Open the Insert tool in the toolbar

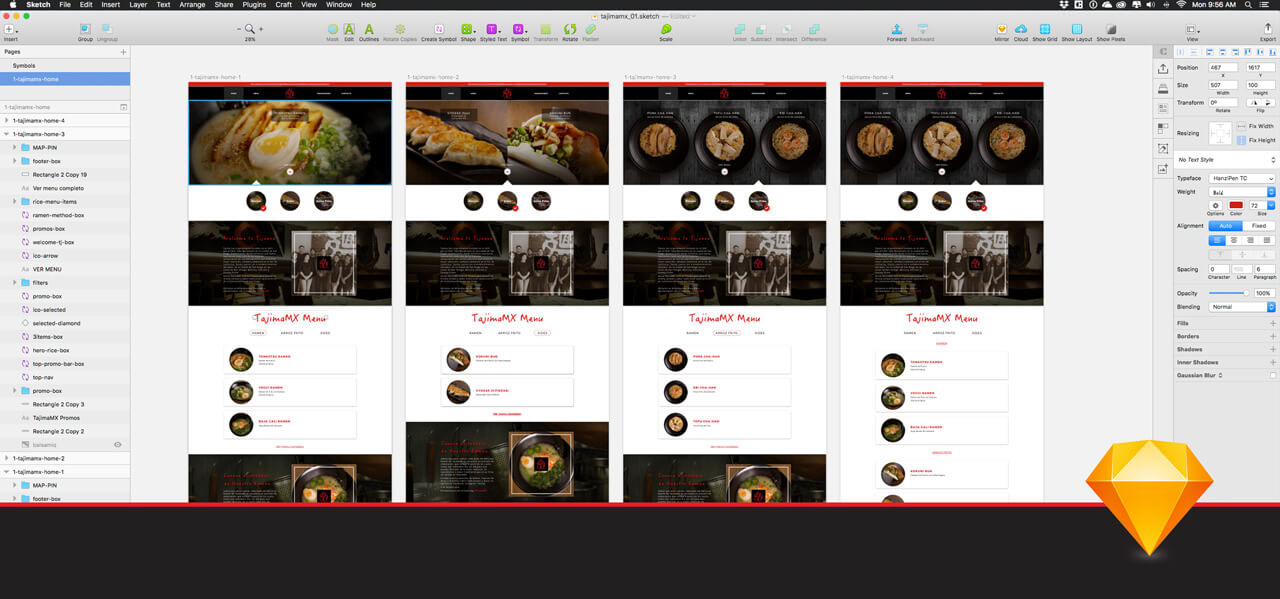[10, 30]
